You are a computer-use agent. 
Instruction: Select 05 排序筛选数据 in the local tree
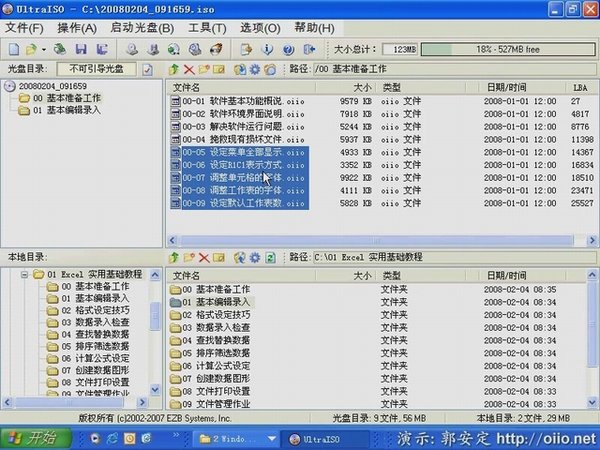point(95,346)
